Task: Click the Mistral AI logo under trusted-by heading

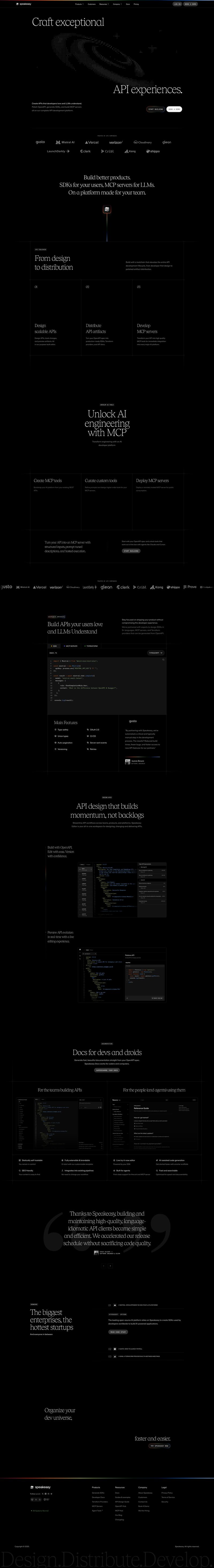Action: coord(65,142)
